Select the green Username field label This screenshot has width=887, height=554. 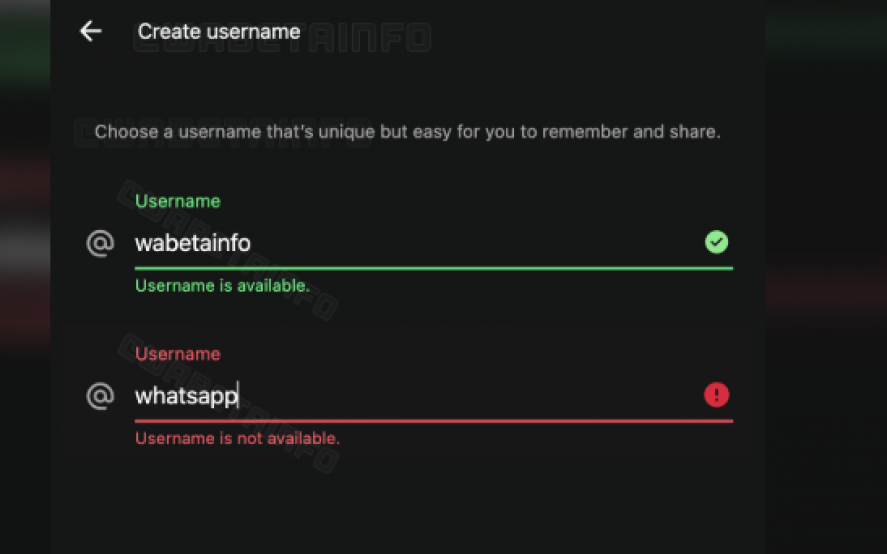click(177, 201)
